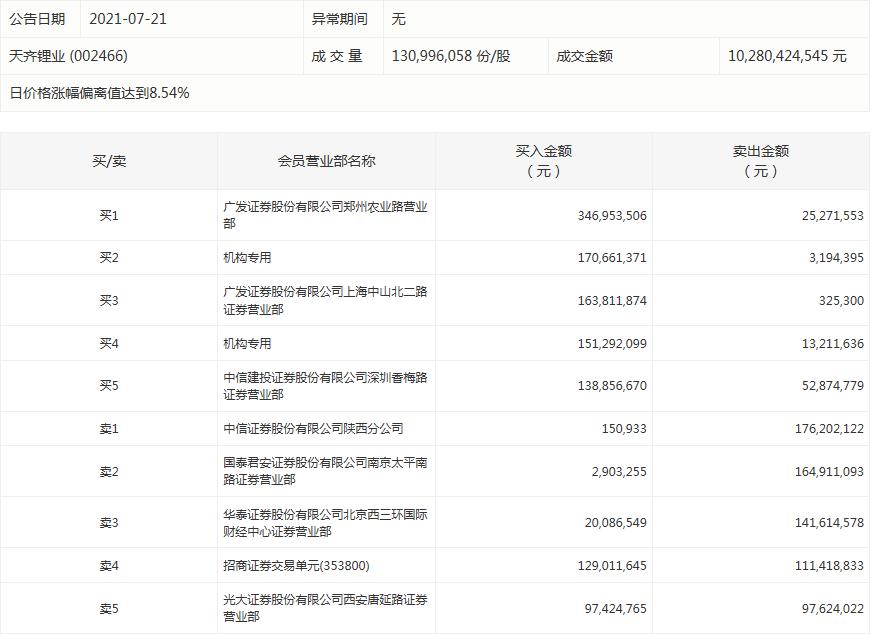Screen dimensions: 873x636
Task: Select the sell amount 97,624,022
Action: pos(832,609)
